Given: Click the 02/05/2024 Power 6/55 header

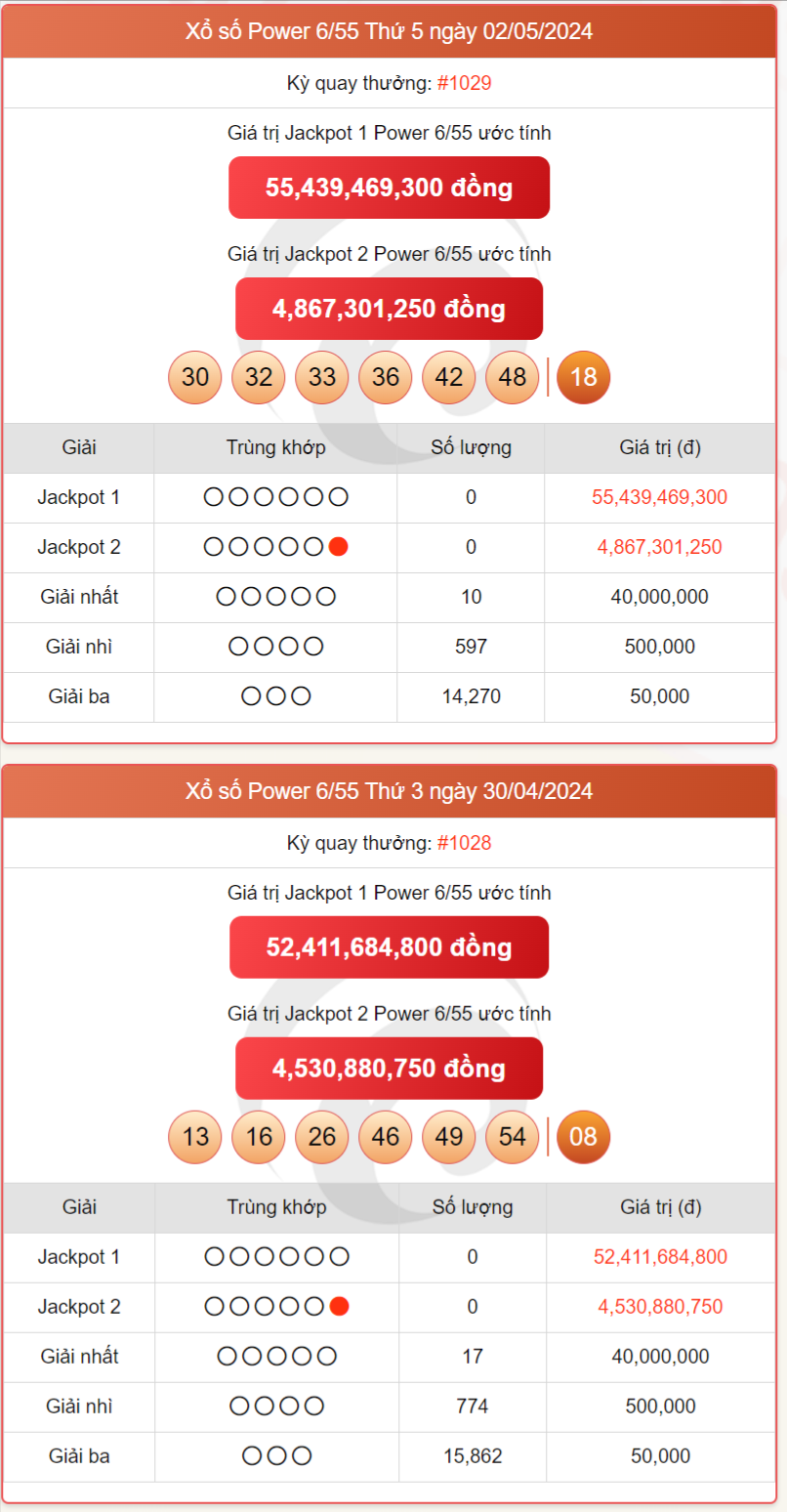Looking at the screenshot, I should tap(389, 31).
